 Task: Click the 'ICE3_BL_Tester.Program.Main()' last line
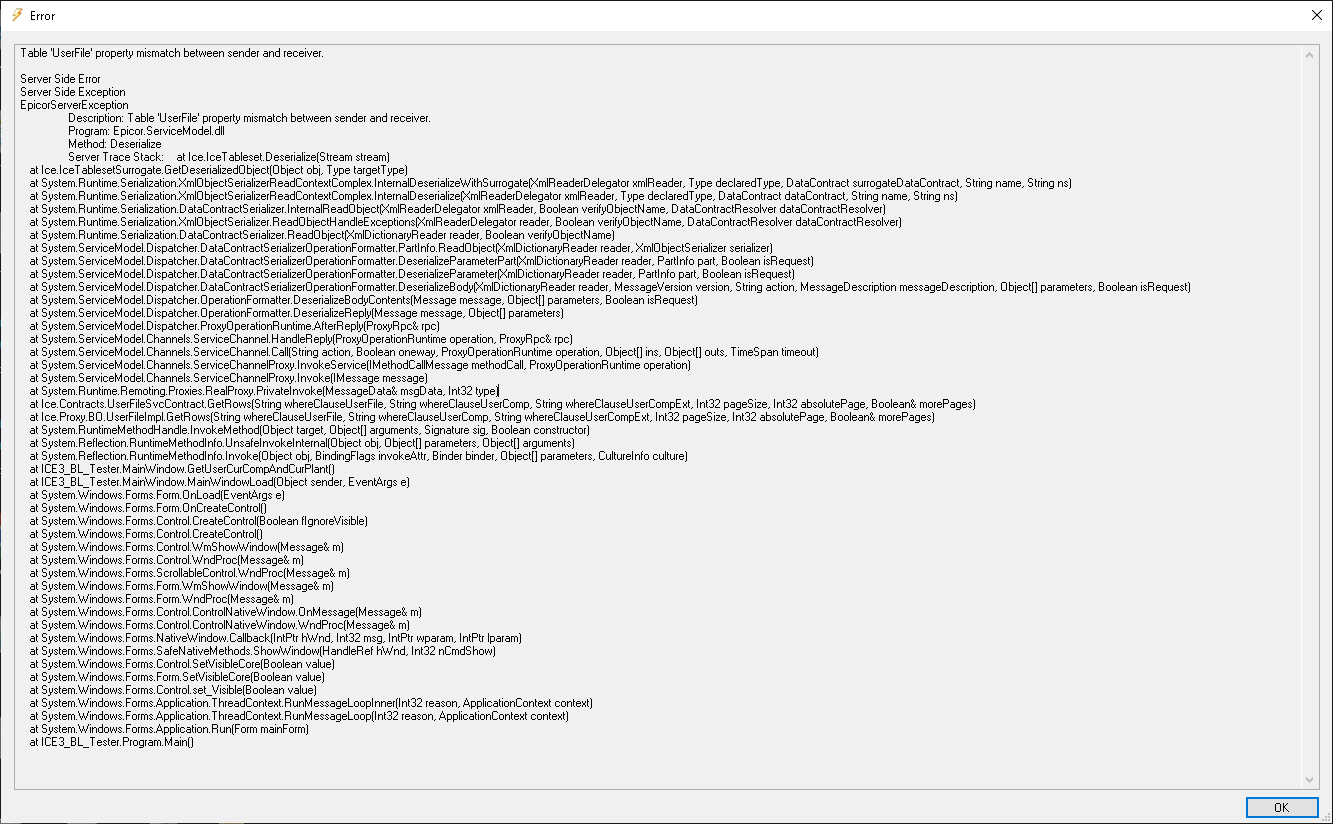tap(112, 742)
